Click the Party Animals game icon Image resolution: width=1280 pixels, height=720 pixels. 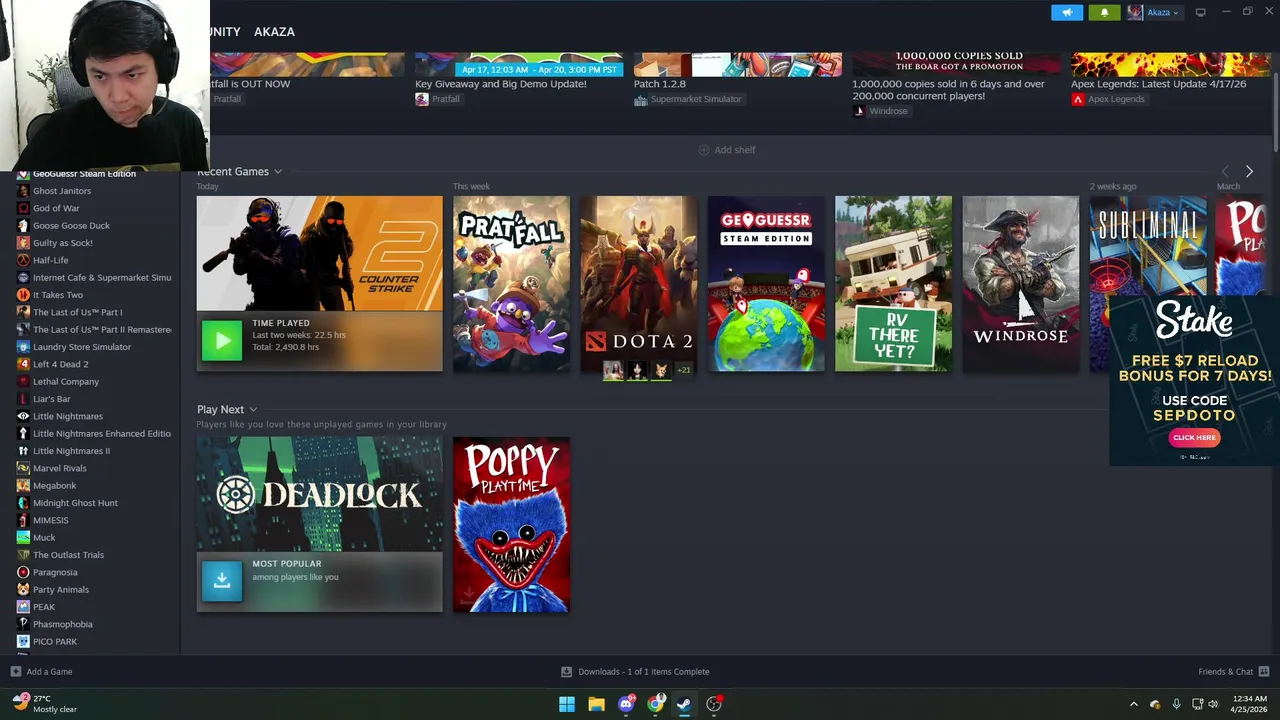(23, 589)
